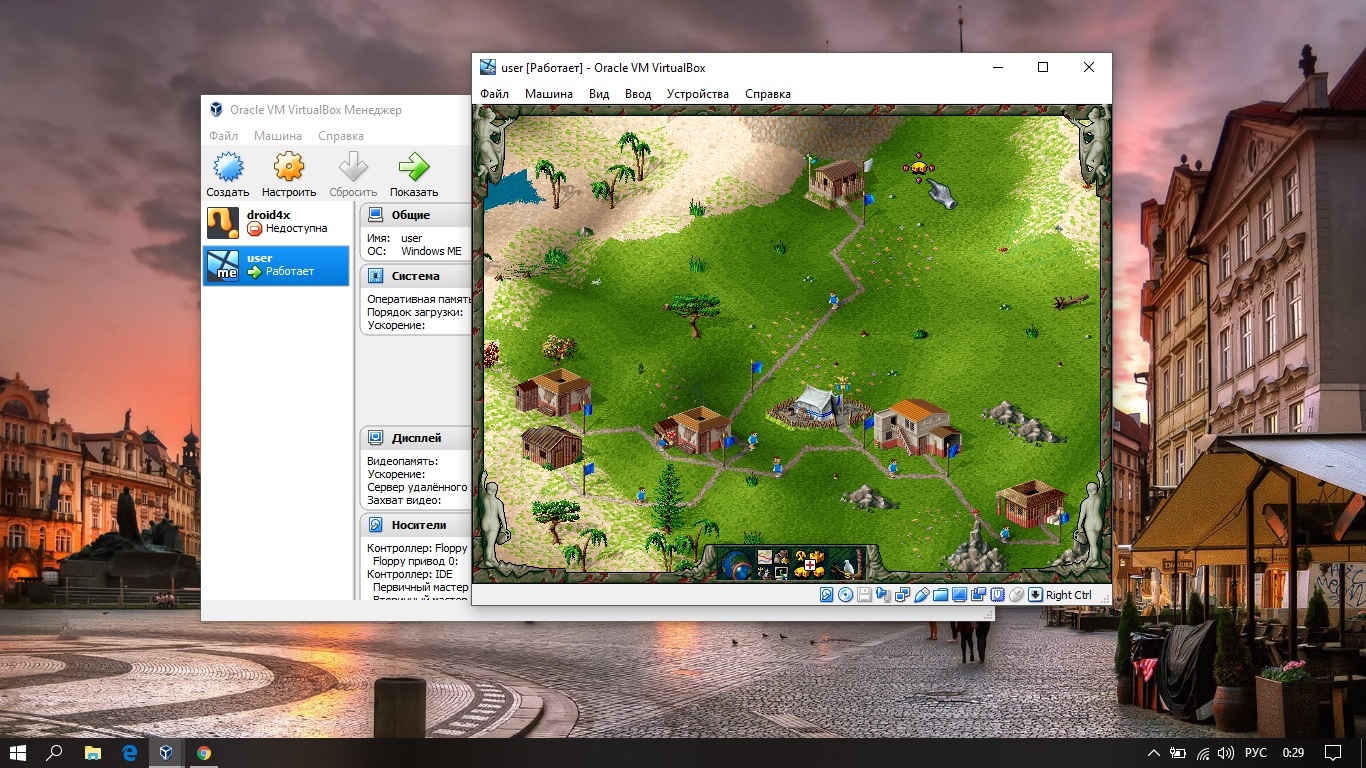Show hidden tray icons chevron
The height and width of the screenshot is (768, 1366).
(1154, 752)
